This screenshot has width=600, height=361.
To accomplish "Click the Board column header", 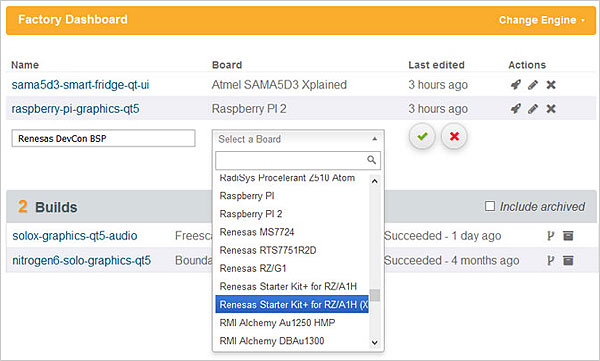I will click(227, 65).
